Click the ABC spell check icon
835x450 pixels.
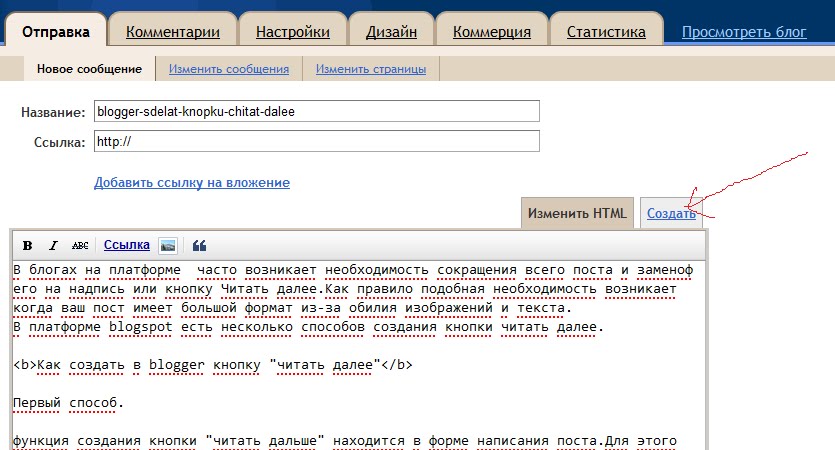80,246
